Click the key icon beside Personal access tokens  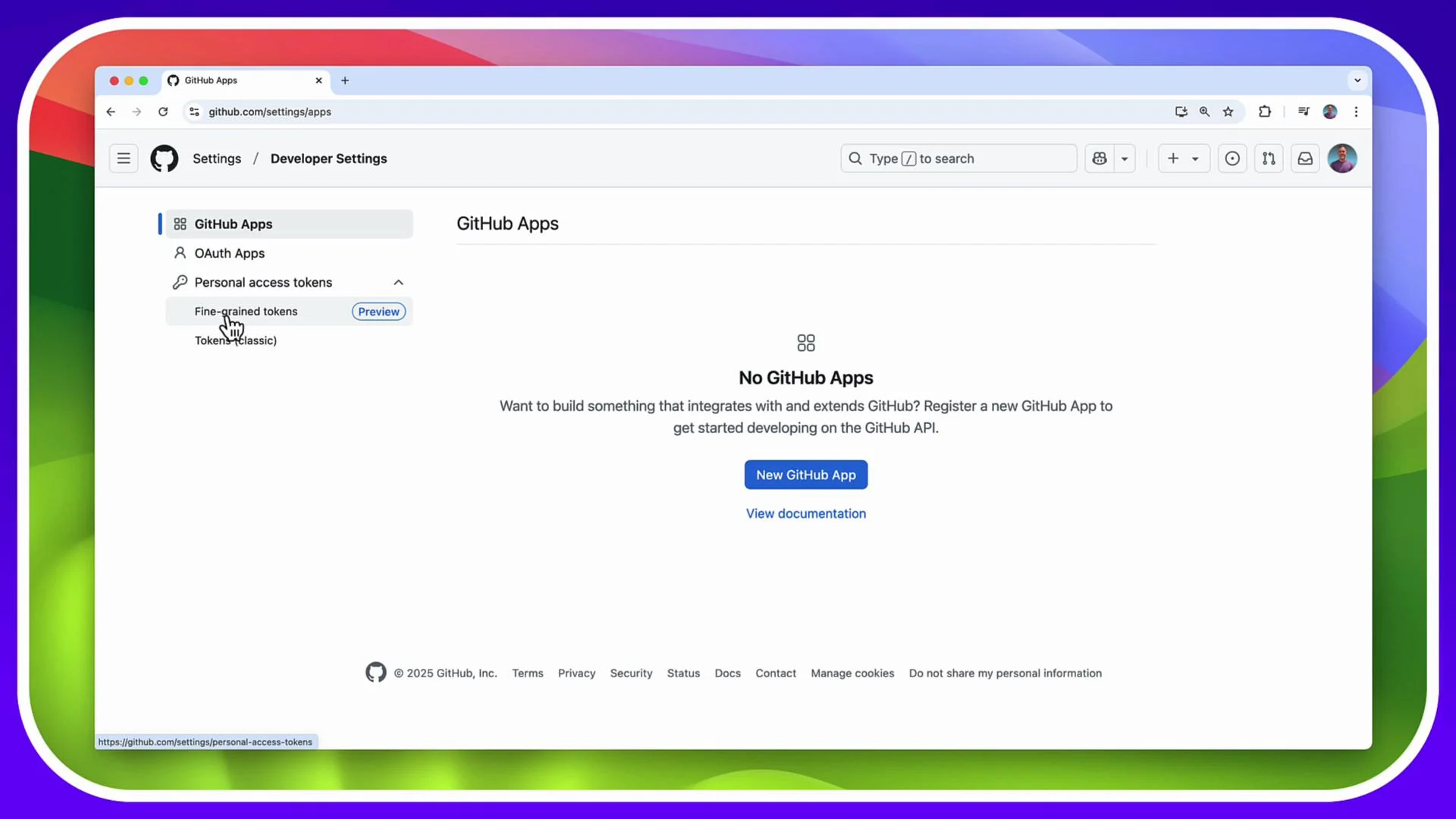coord(180,282)
